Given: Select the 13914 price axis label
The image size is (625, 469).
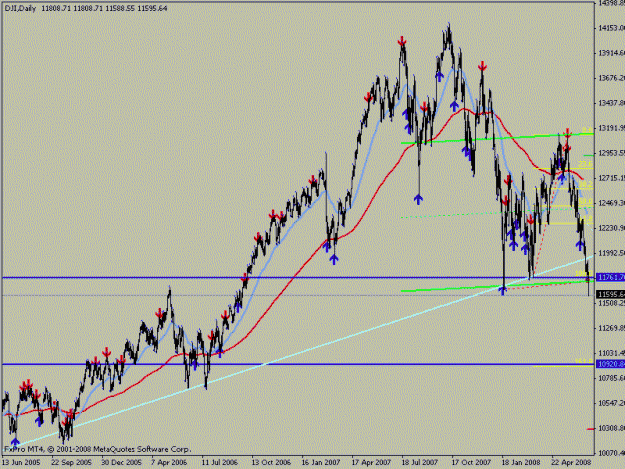Looking at the screenshot, I should (x=611, y=53).
